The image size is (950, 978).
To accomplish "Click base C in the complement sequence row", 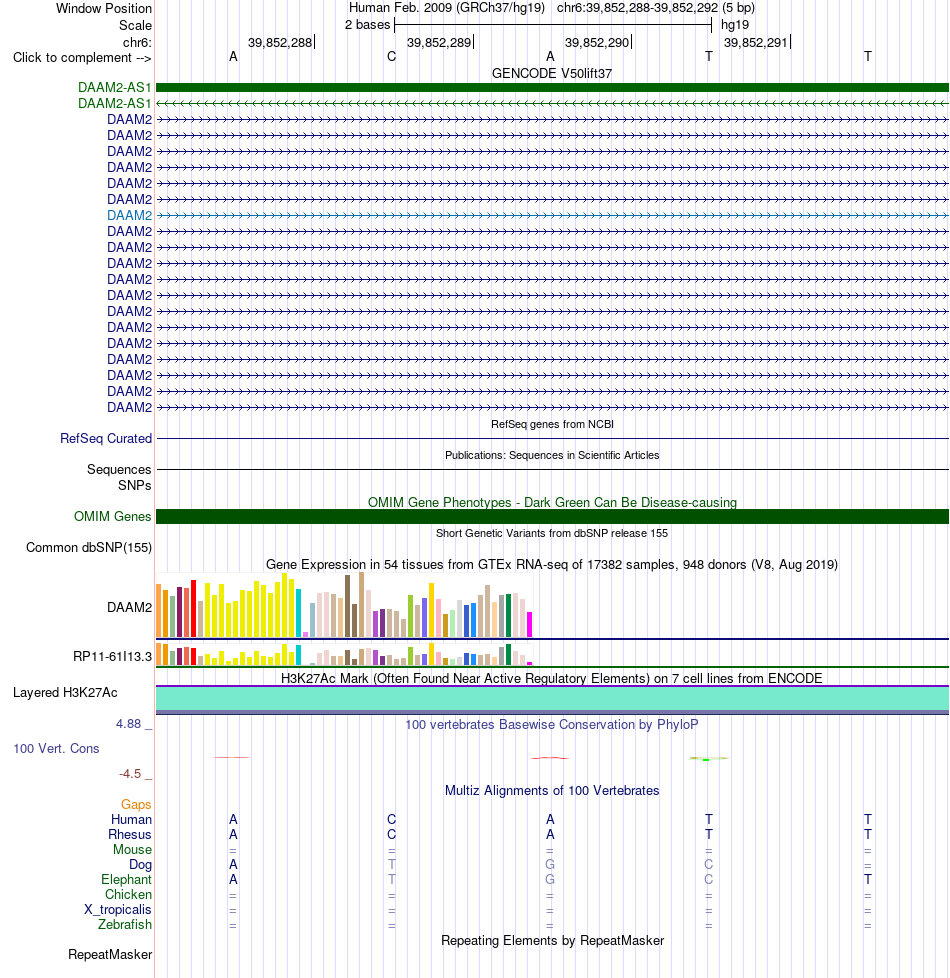I will click(391, 57).
